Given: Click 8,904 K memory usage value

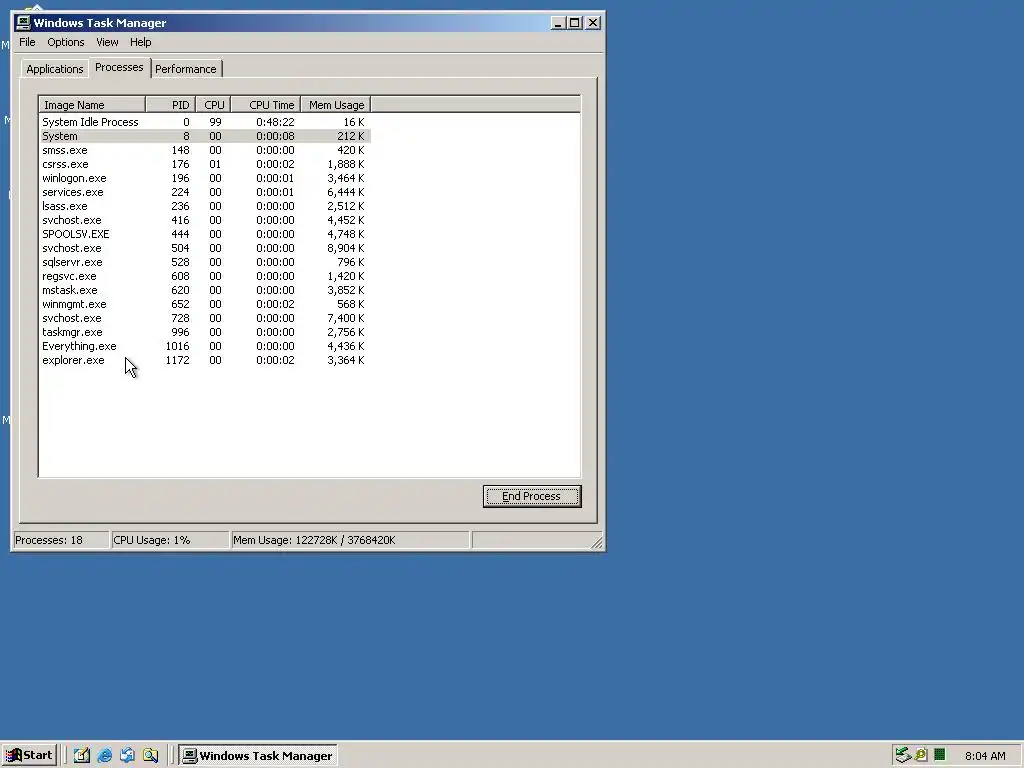Looking at the screenshot, I should point(345,248).
